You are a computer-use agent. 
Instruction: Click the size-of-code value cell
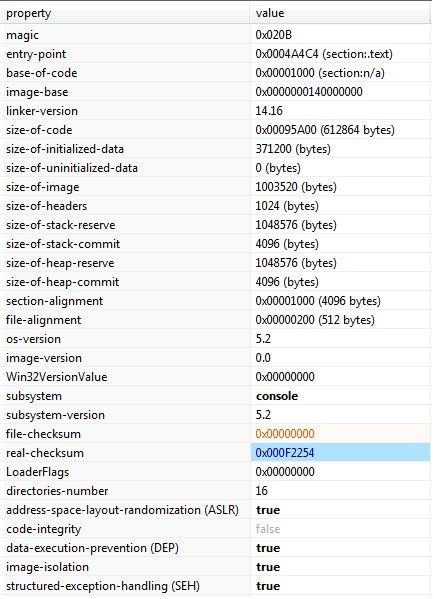pyautogui.click(x=341, y=130)
